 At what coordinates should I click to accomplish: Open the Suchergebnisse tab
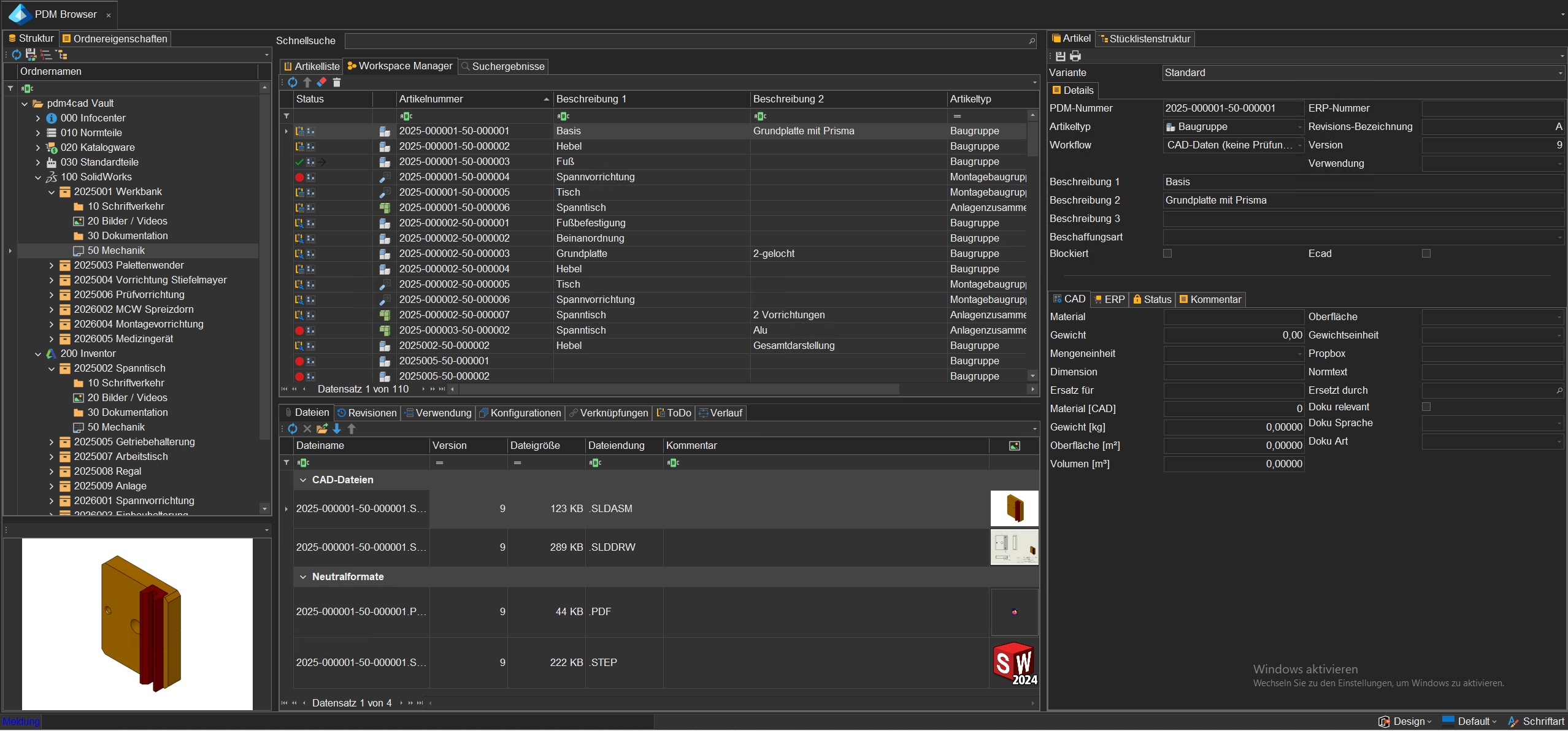503,66
